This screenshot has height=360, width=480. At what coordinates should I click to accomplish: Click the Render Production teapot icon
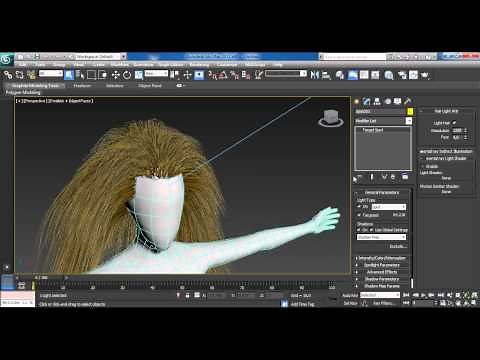tap(425, 75)
